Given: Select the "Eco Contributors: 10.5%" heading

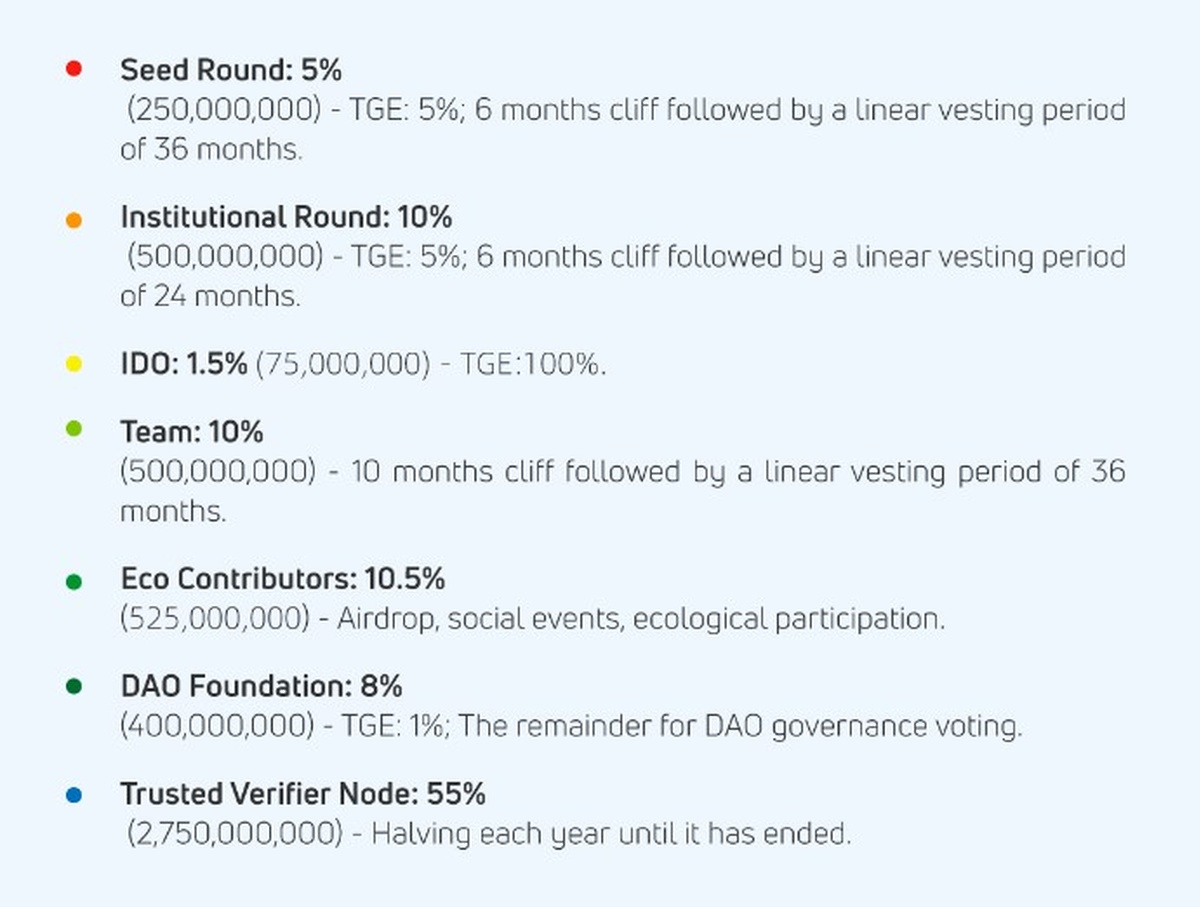Looking at the screenshot, I should tap(282, 579).
